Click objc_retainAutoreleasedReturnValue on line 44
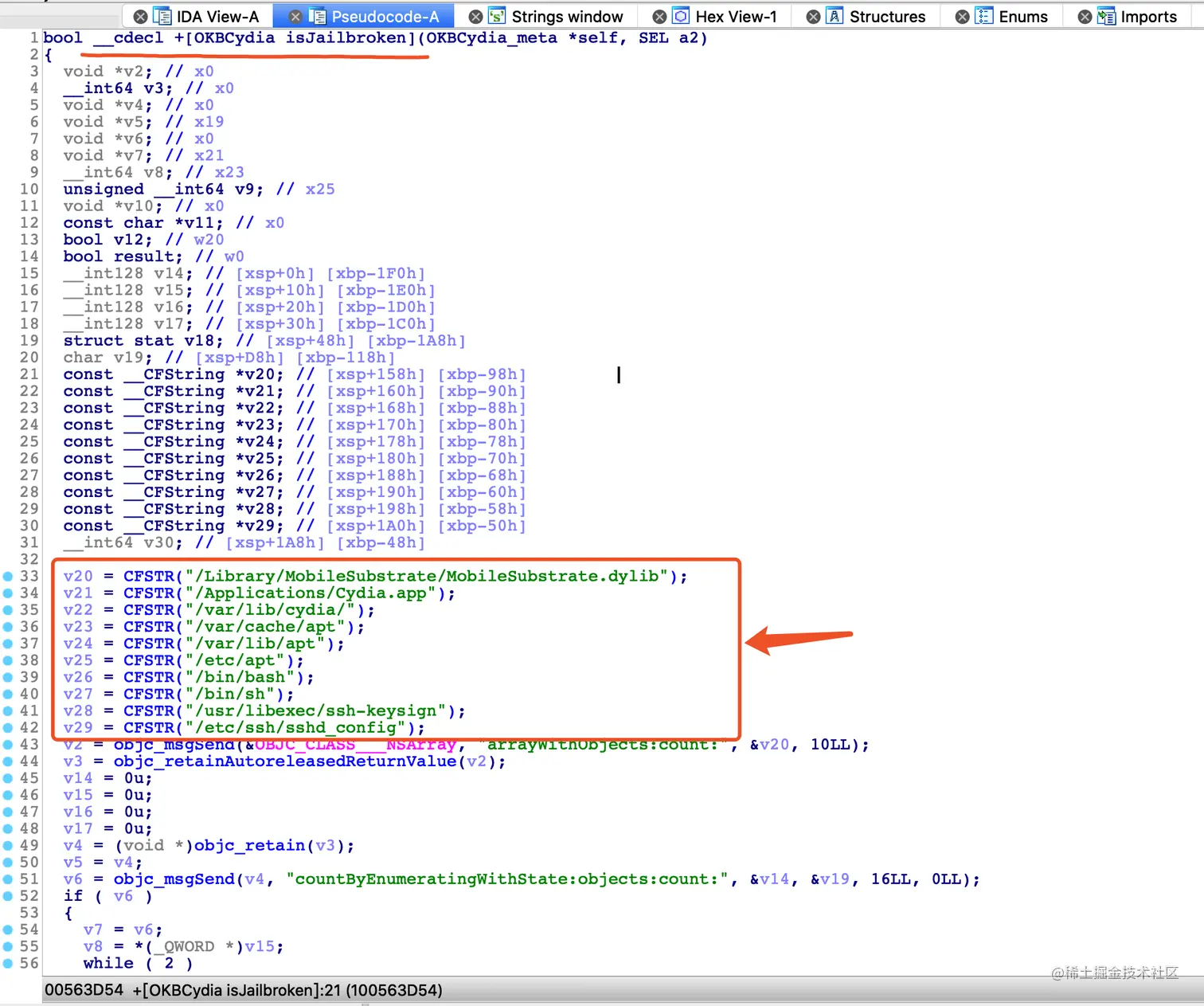 pos(285,761)
